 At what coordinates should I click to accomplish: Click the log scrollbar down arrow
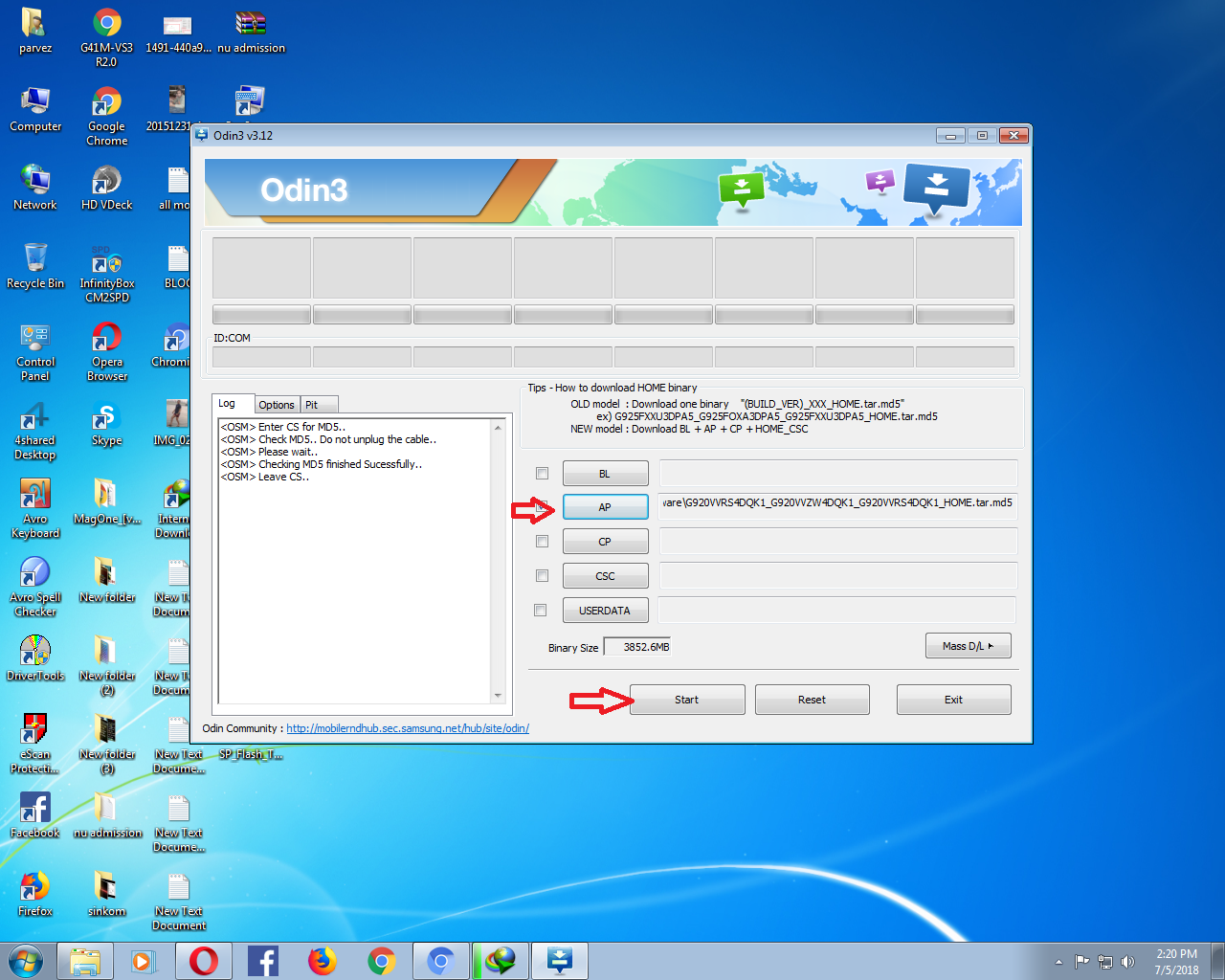pos(498,696)
